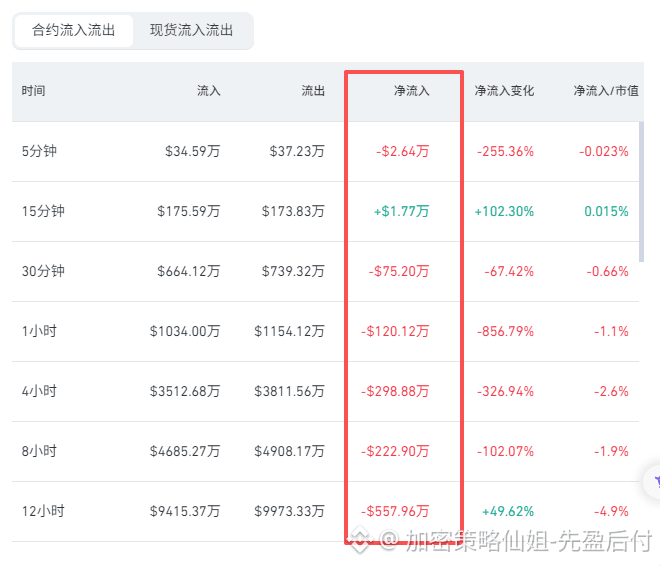The image size is (660, 566).
Task: Select the 4小时 time row
Action: [325, 391]
